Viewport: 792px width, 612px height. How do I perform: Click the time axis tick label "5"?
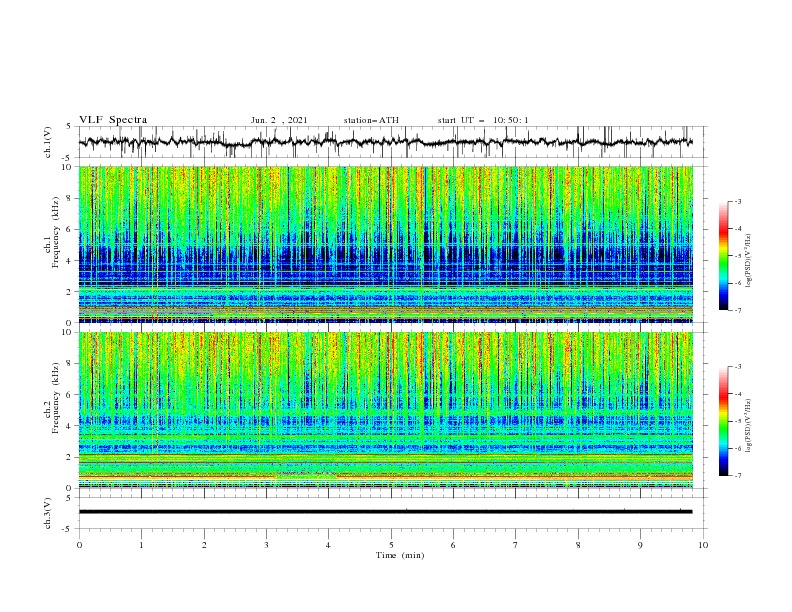[x=391, y=545]
